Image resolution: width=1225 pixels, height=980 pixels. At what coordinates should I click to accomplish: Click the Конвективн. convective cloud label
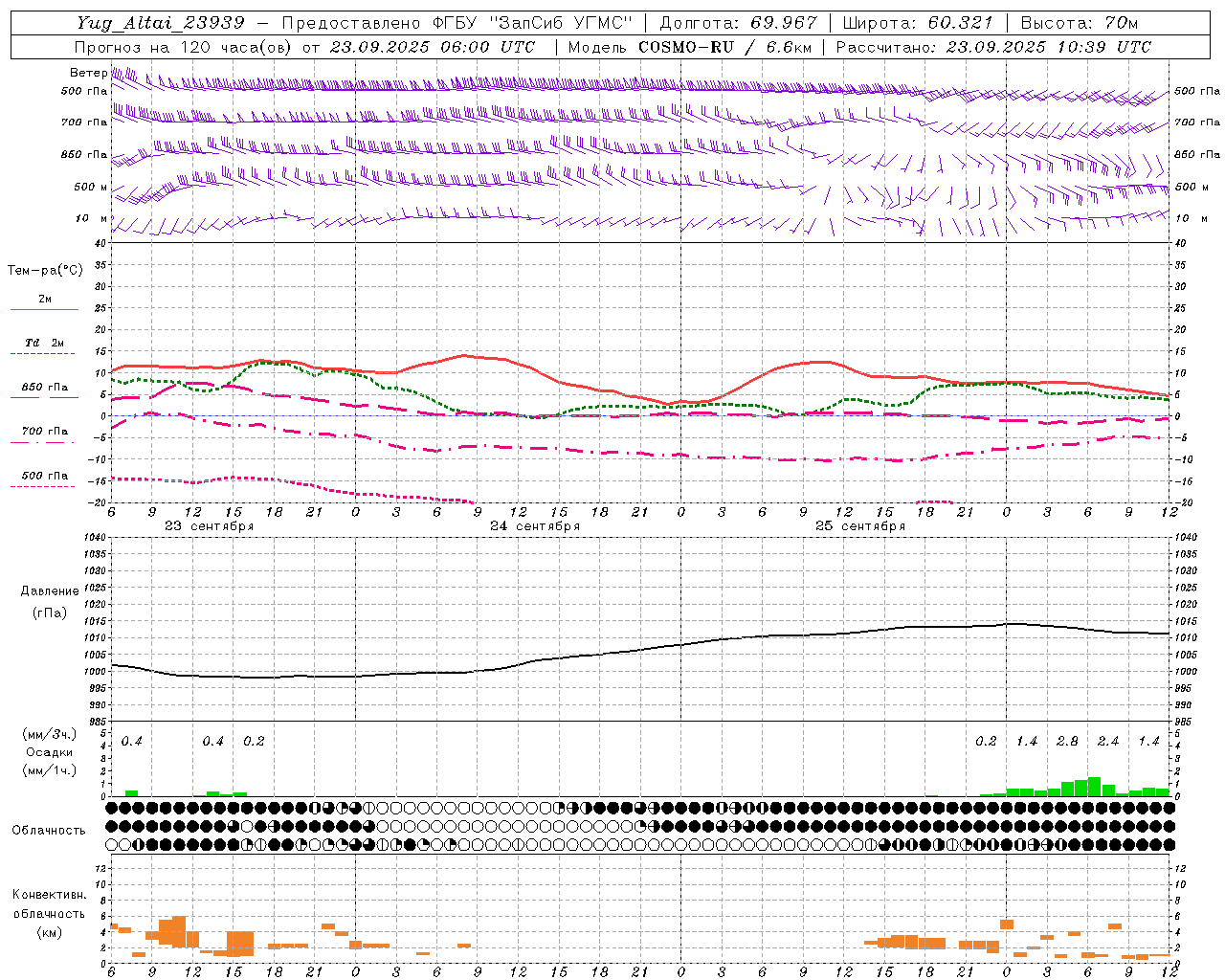(49, 895)
